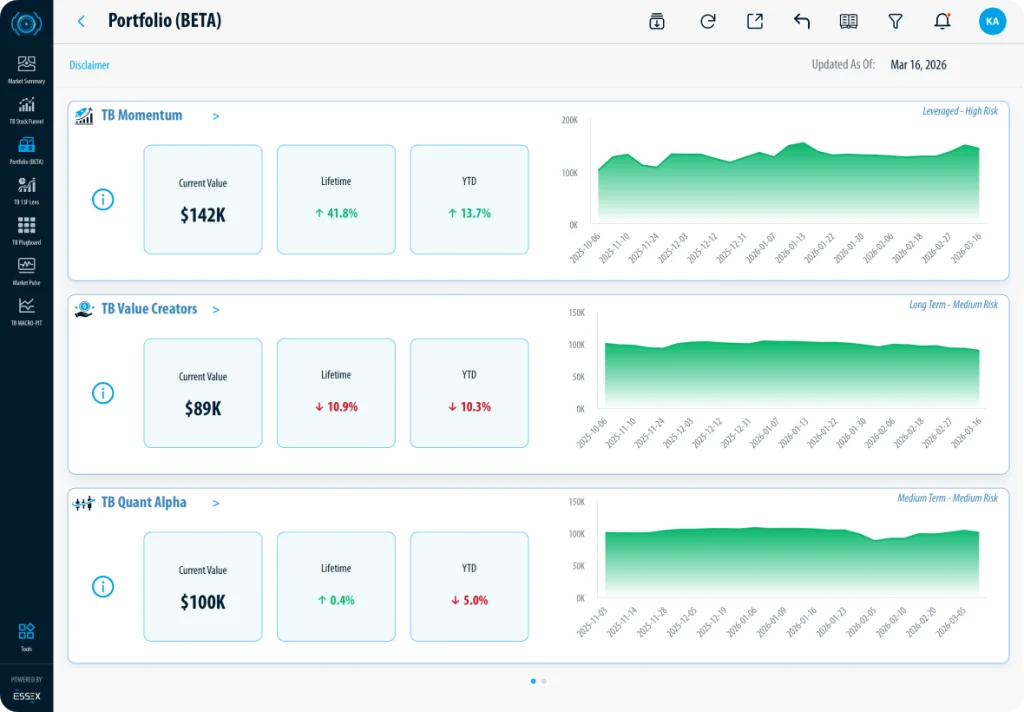
Task: Click the download icon in top toolbar
Action: (657, 21)
